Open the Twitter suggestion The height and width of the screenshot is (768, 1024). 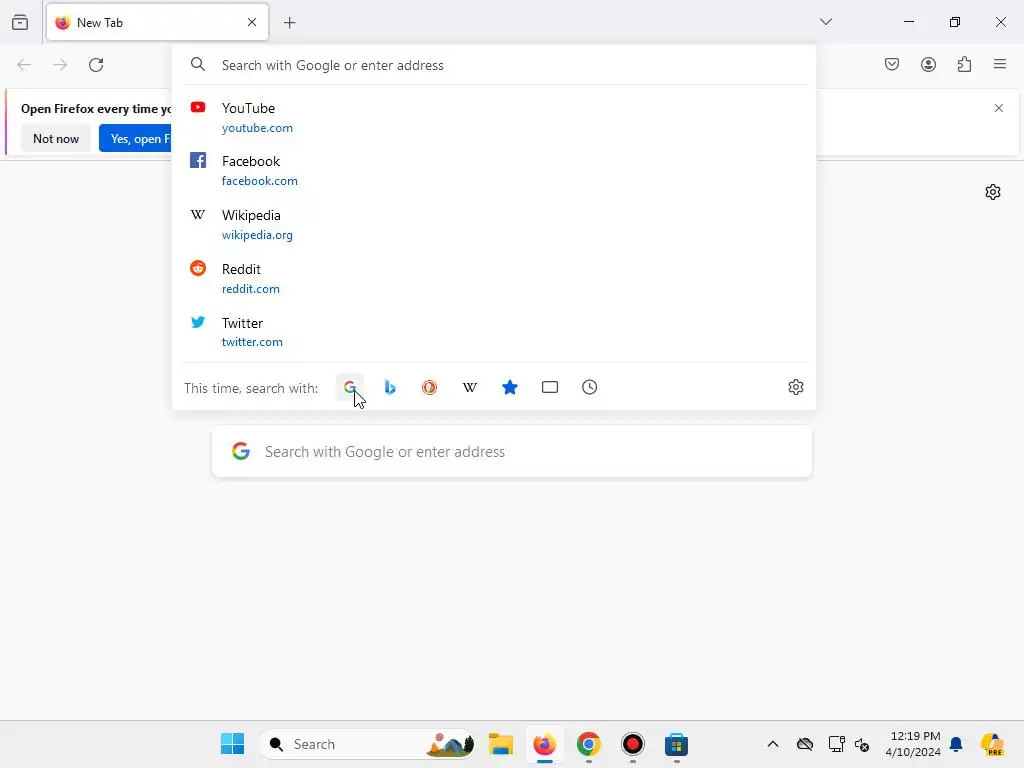click(494, 332)
